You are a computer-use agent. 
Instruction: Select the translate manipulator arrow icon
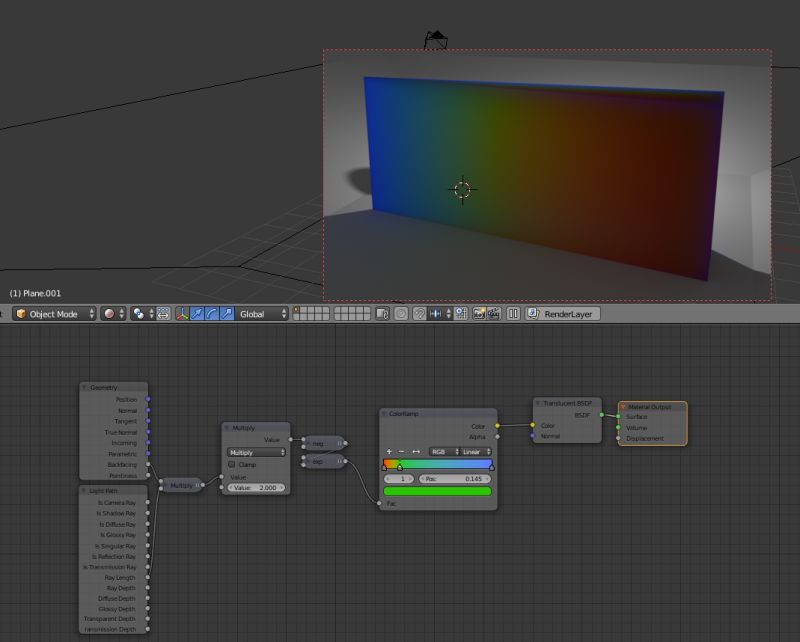pyautogui.click(x=196, y=313)
